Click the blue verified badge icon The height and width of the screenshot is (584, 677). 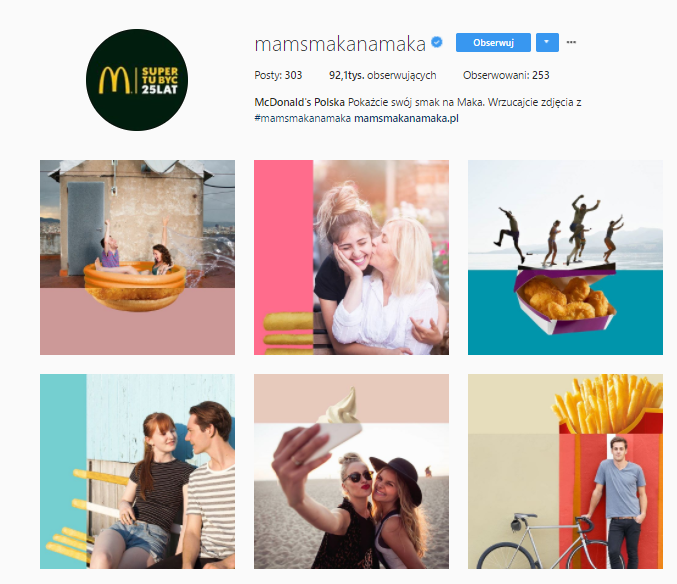point(437,42)
